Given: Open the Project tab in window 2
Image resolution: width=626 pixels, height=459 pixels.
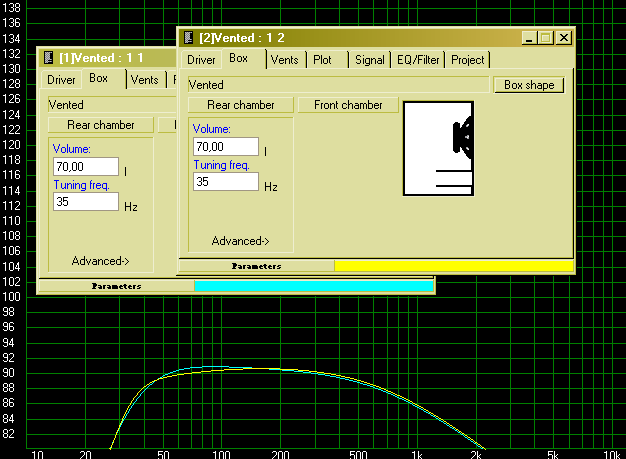Looking at the screenshot, I should tap(468, 60).
